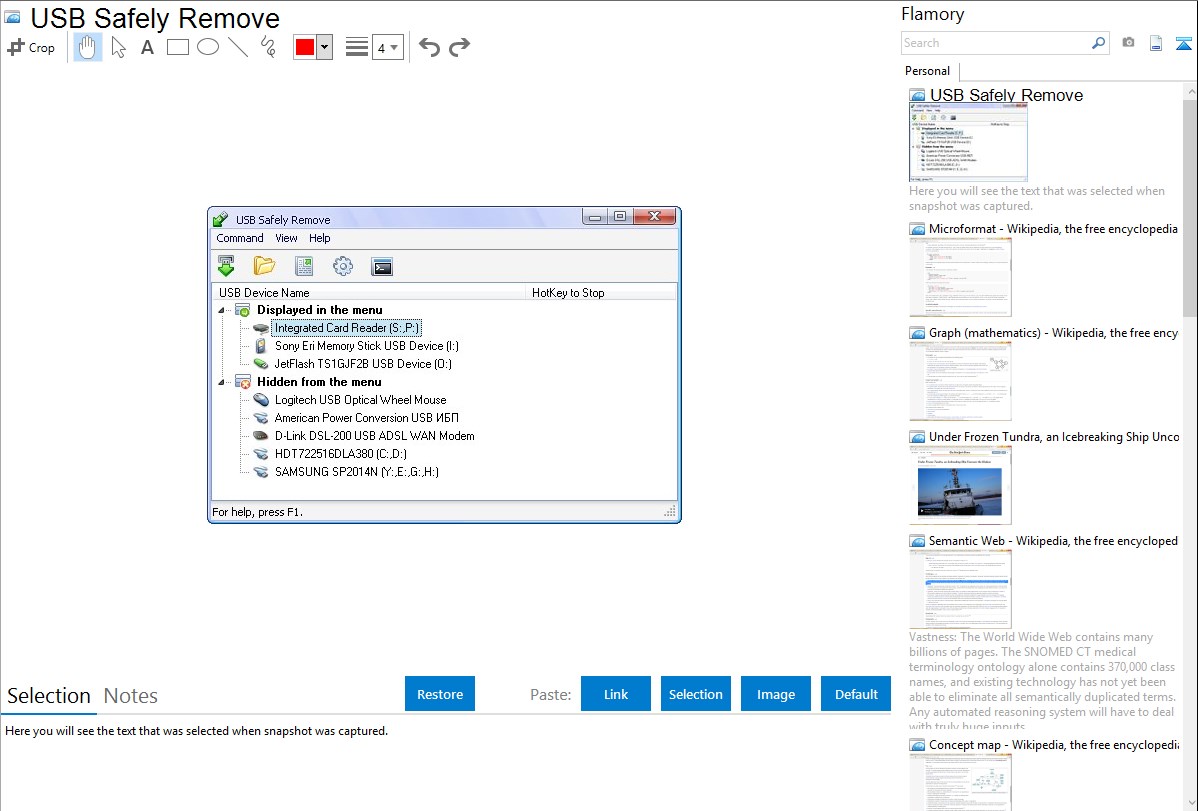Click the yellow folder browse icon

pos(264,266)
